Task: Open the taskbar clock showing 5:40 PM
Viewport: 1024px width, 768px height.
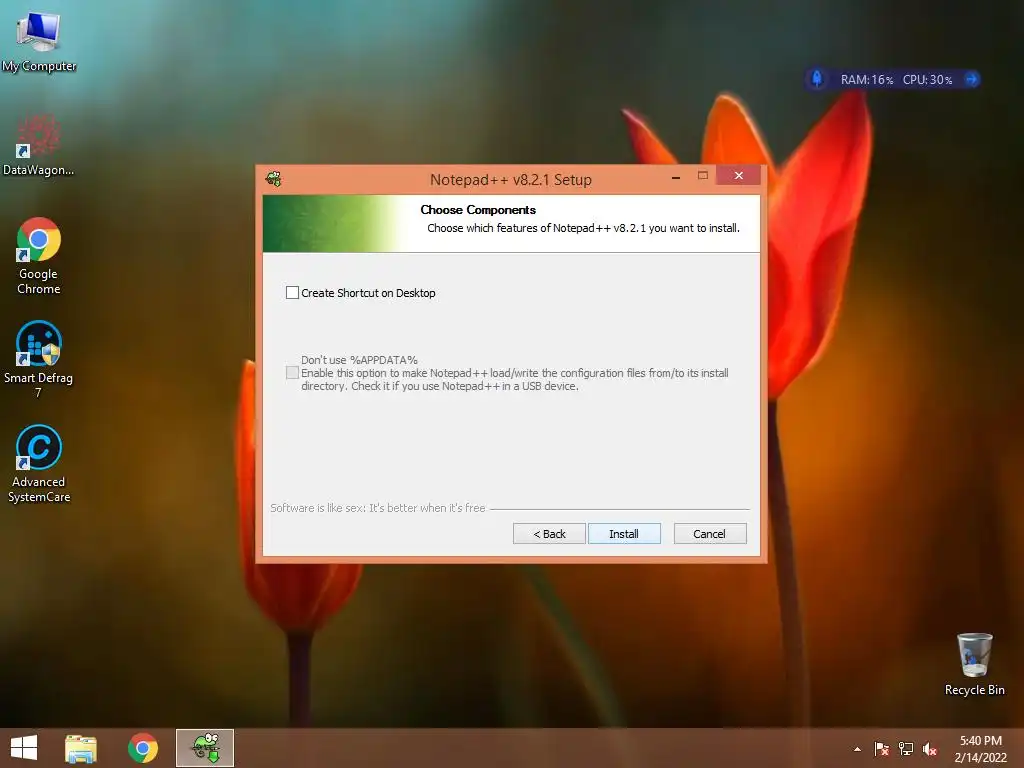Action: [980, 749]
